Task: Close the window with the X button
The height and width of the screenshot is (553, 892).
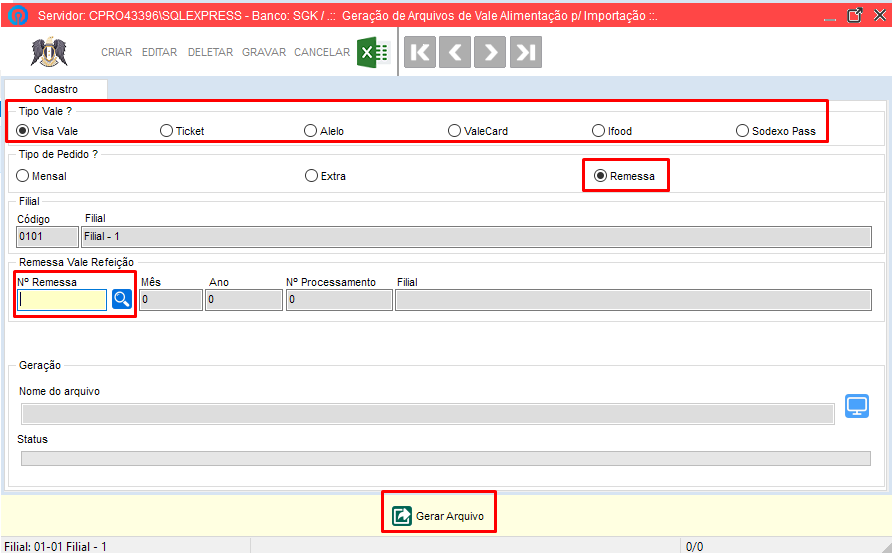Action: pos(879,15)
